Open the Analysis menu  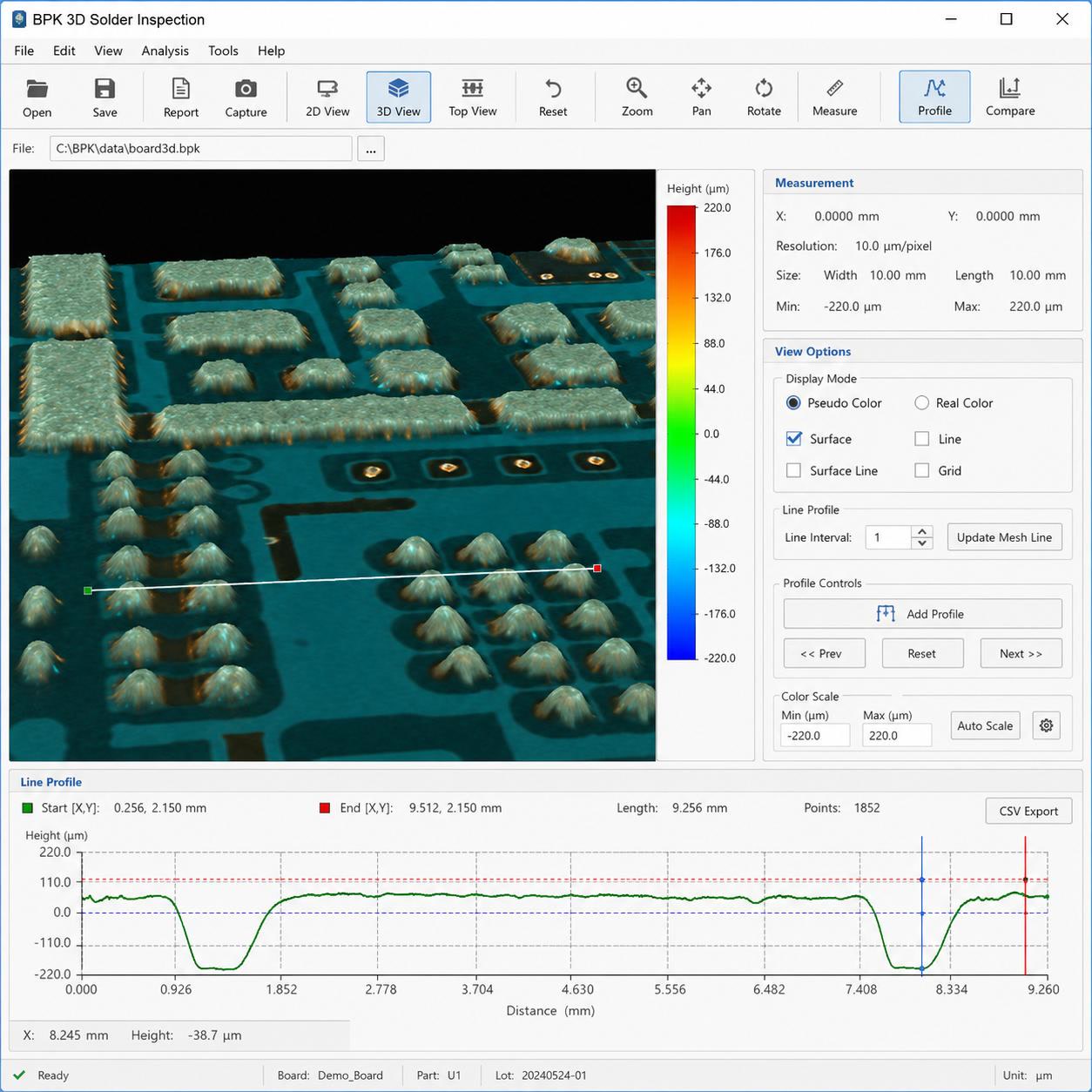[x=165, y=51]
